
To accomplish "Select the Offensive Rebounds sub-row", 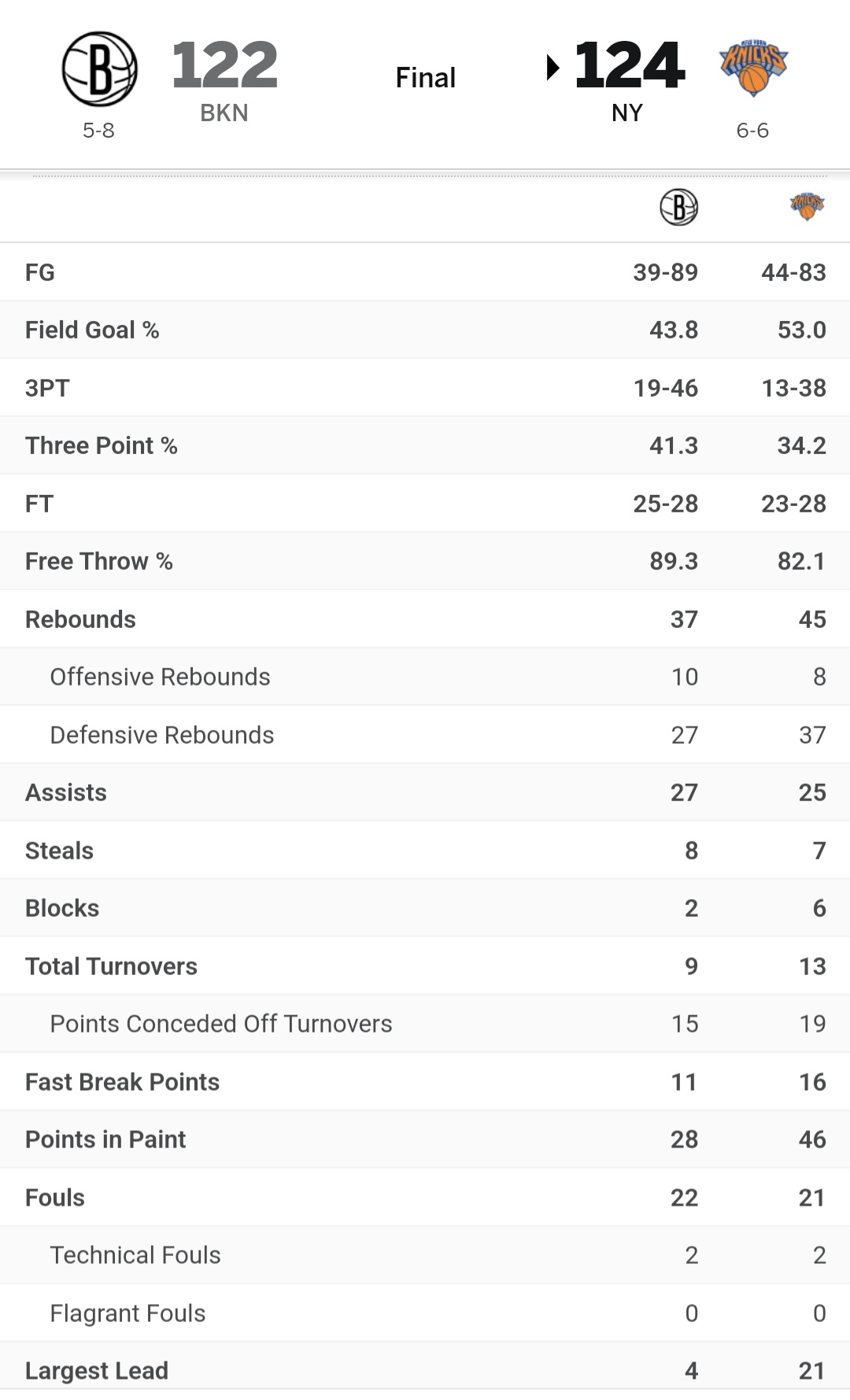I will [x=425, y=677].
